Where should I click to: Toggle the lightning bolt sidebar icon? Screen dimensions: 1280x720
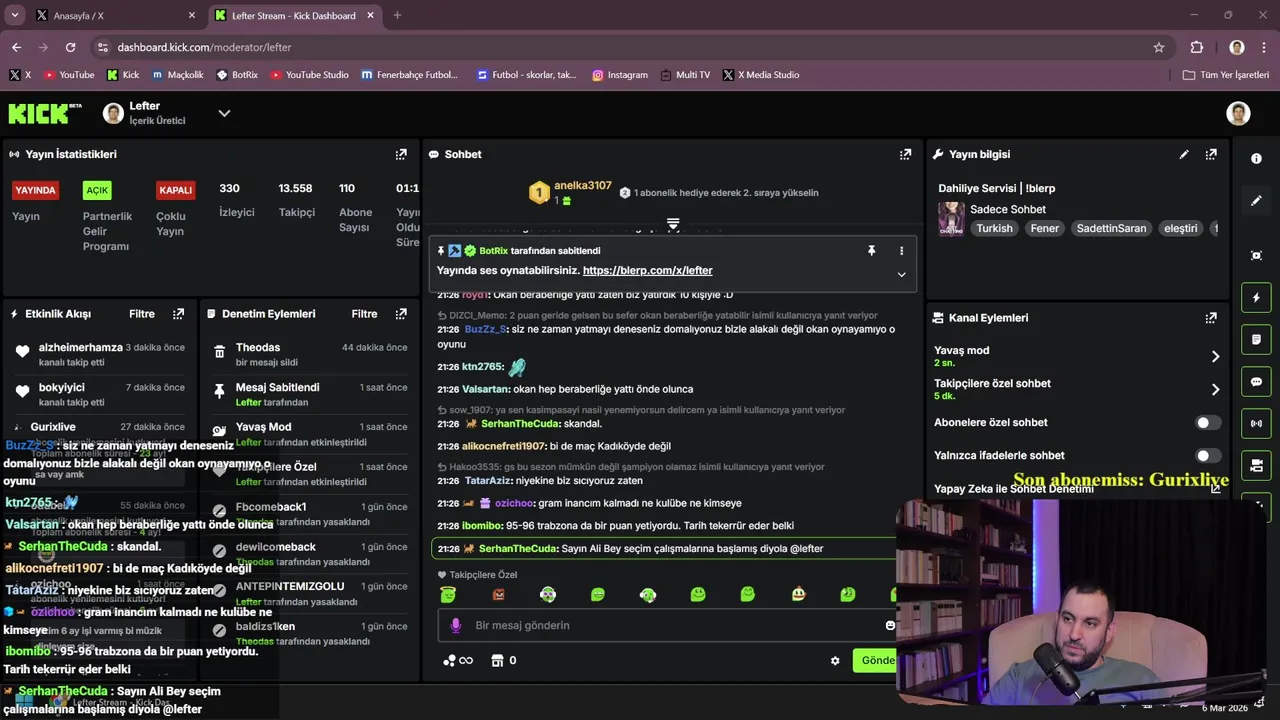(1257, 298)
